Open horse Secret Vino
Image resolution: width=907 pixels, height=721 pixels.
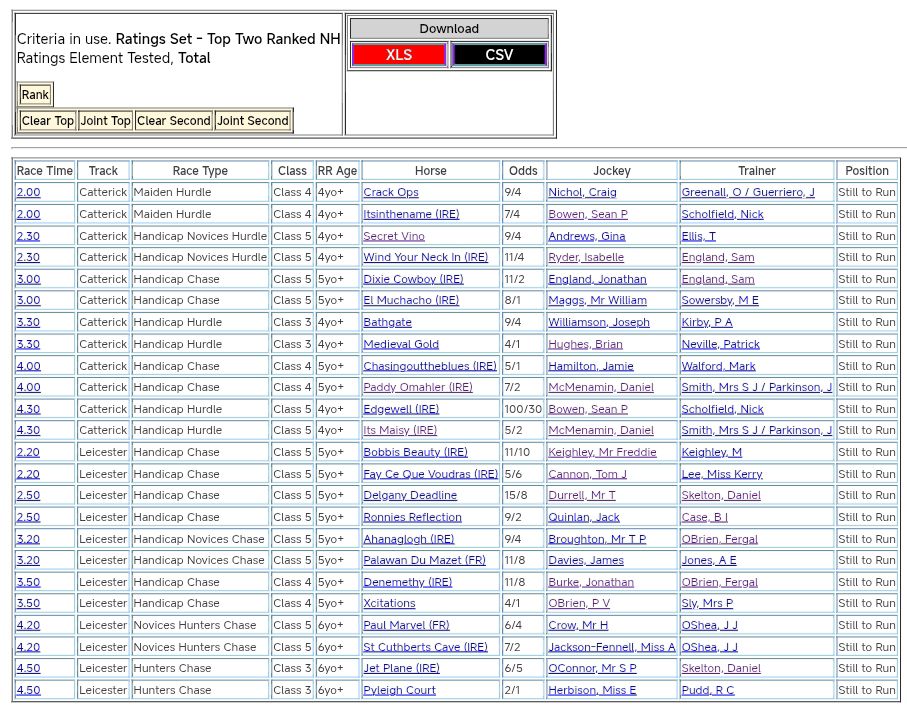pos(393,237)
